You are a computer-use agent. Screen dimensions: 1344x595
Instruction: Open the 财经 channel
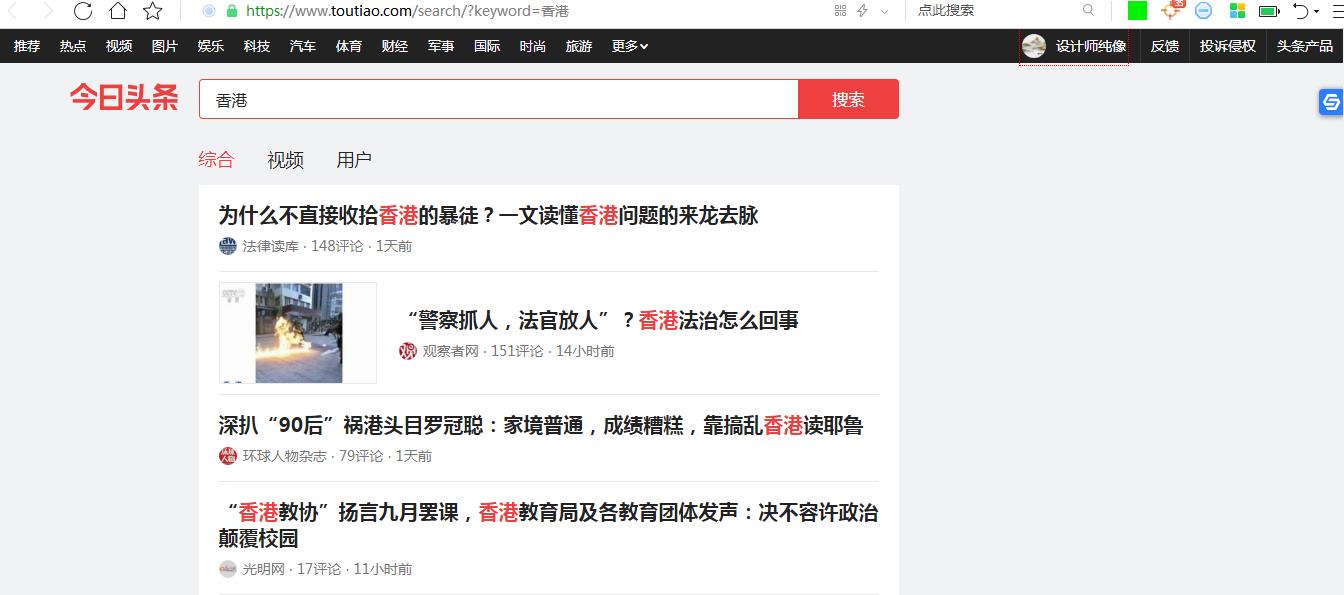[395, 46]
